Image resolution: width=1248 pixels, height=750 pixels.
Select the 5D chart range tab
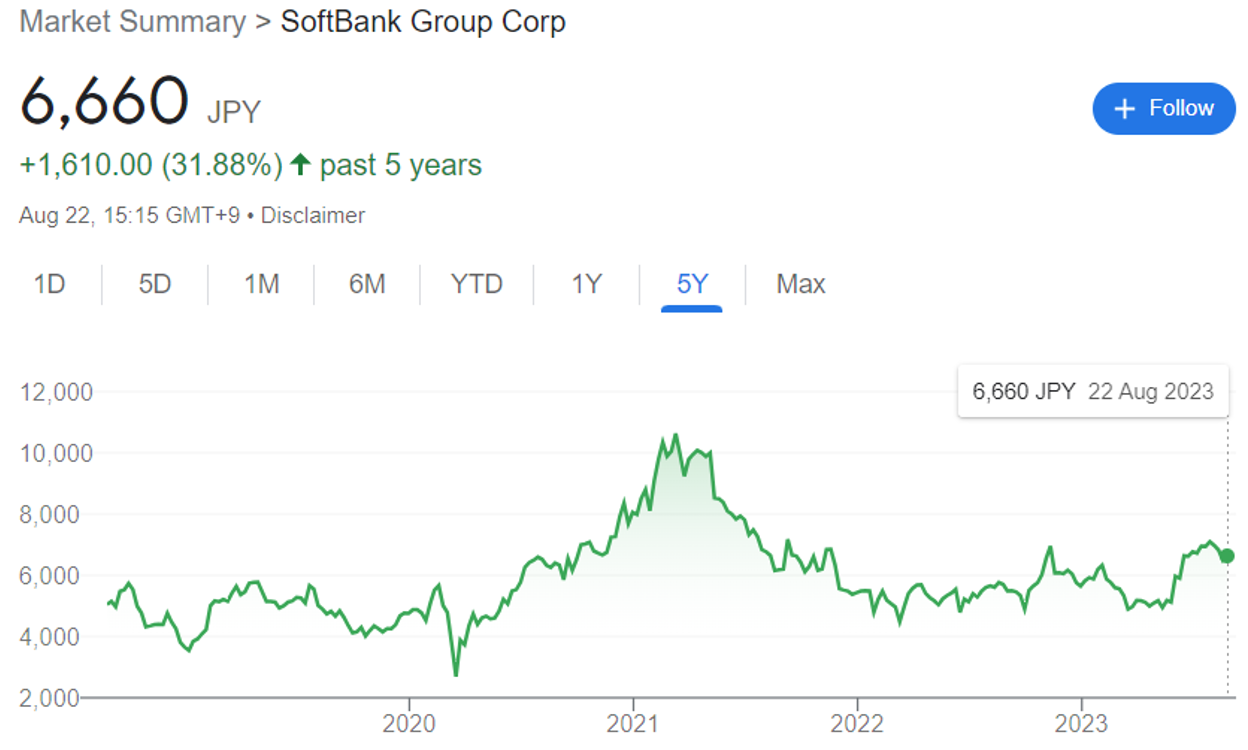pos(155,285)
